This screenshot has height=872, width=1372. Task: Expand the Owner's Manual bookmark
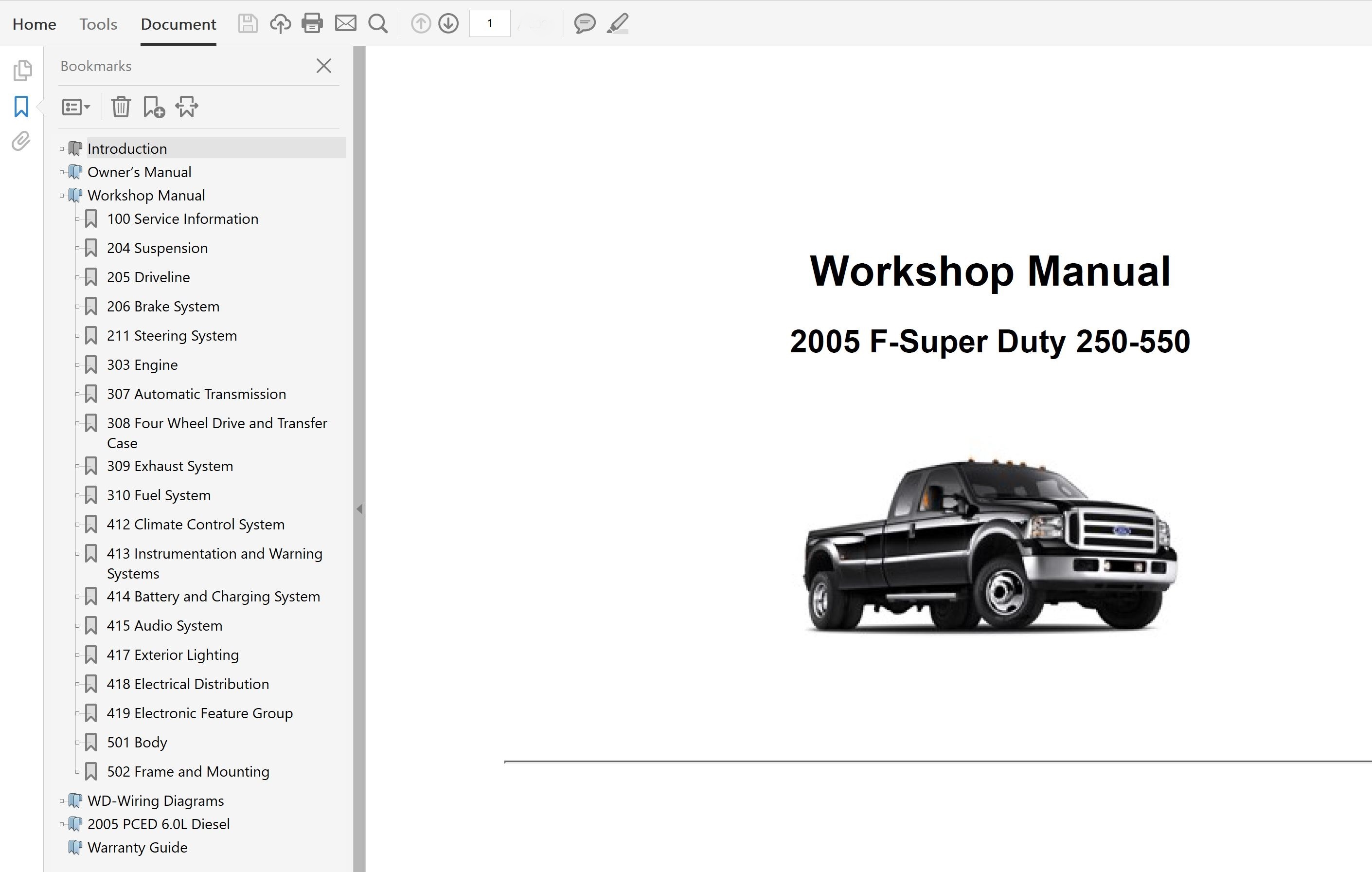(62, 172)
